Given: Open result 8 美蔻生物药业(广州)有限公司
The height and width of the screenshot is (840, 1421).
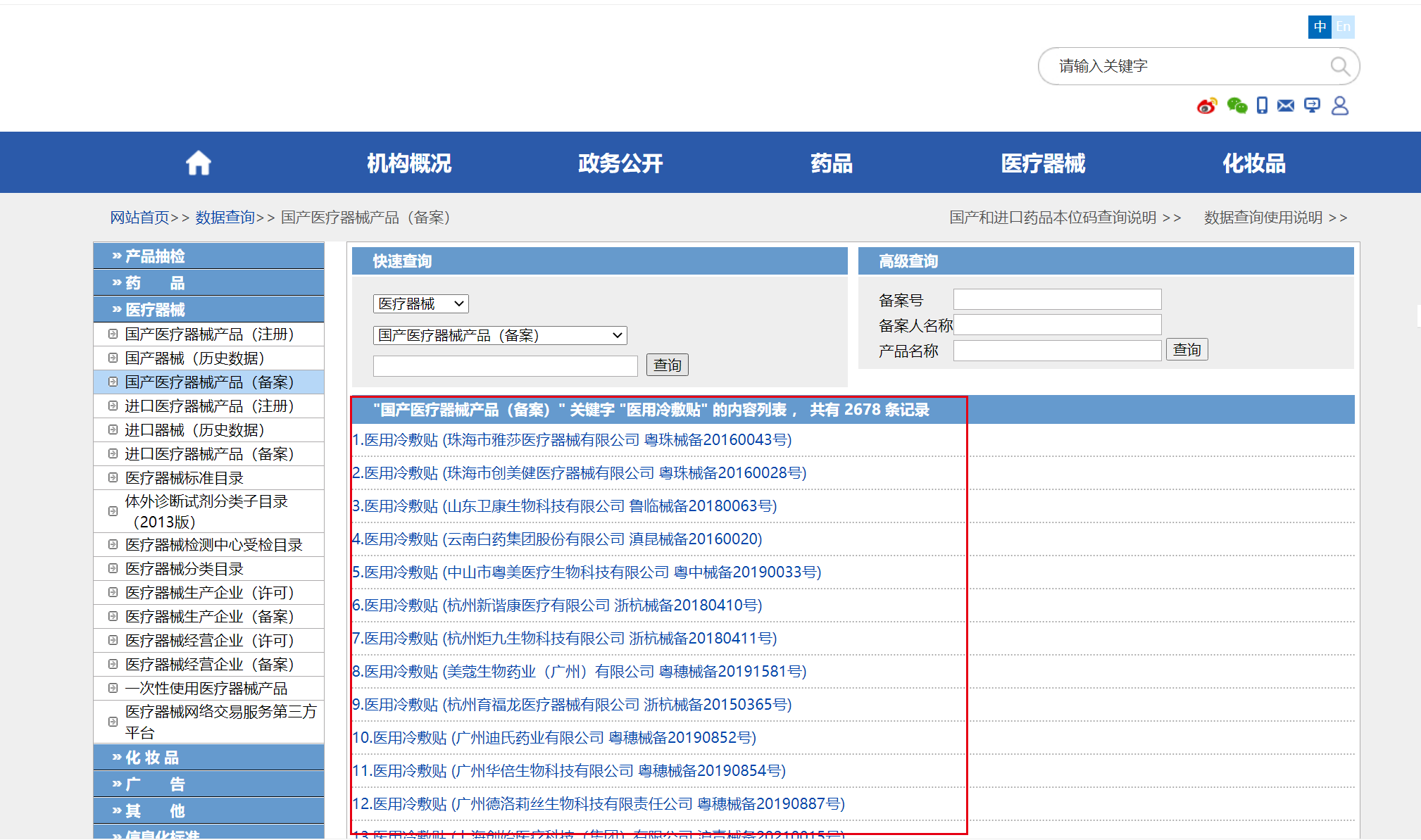Looking at the screenshot, I should click(x=580, y=672).
